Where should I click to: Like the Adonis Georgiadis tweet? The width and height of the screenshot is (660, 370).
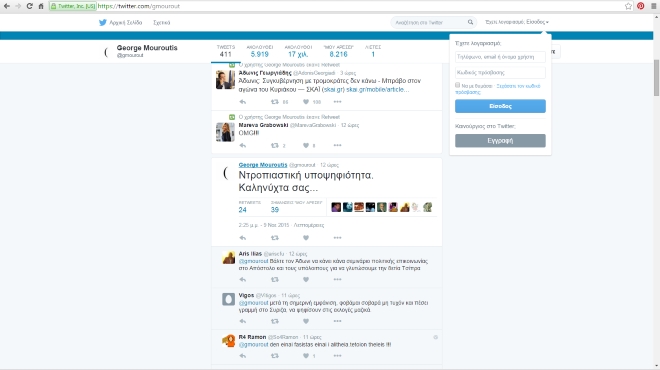pos(306,102)
